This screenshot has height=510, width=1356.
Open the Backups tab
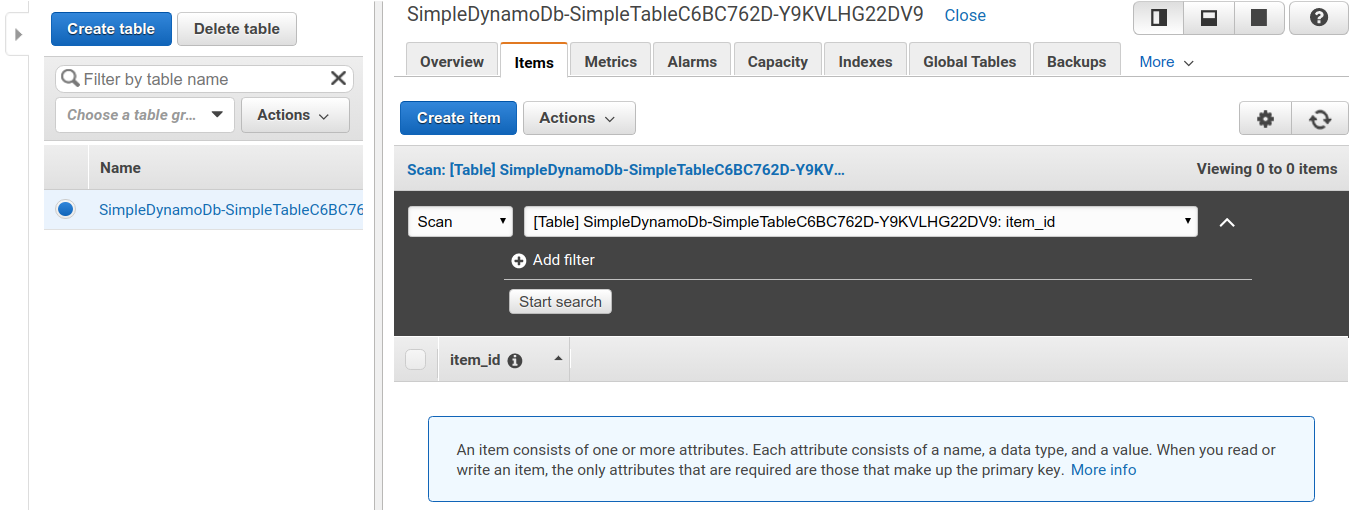pyautogui.click(x=1076, y=61)
